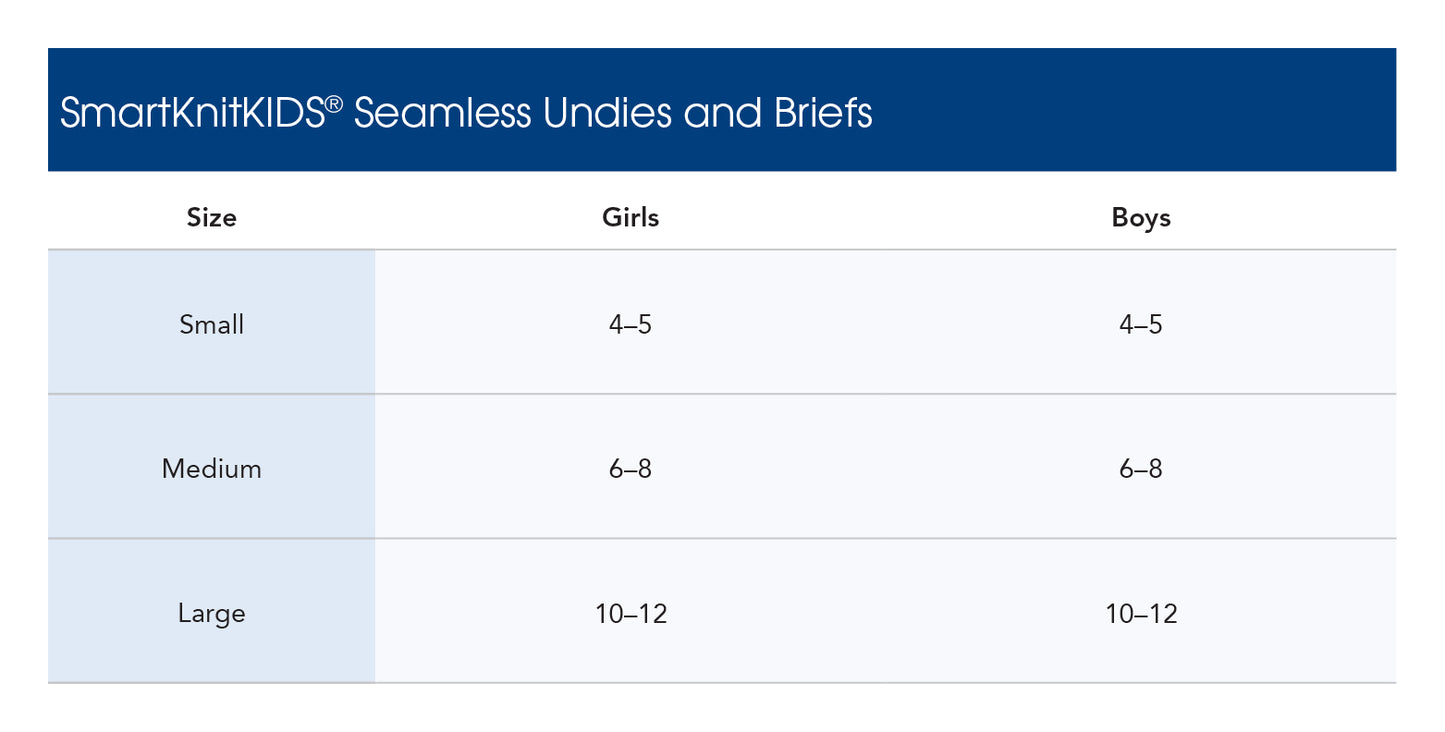Viewport: 1445px width, 732px height.
Task: Click the empty right side of blue banner
Action: pyautogui.click(x=1150, y=110)
